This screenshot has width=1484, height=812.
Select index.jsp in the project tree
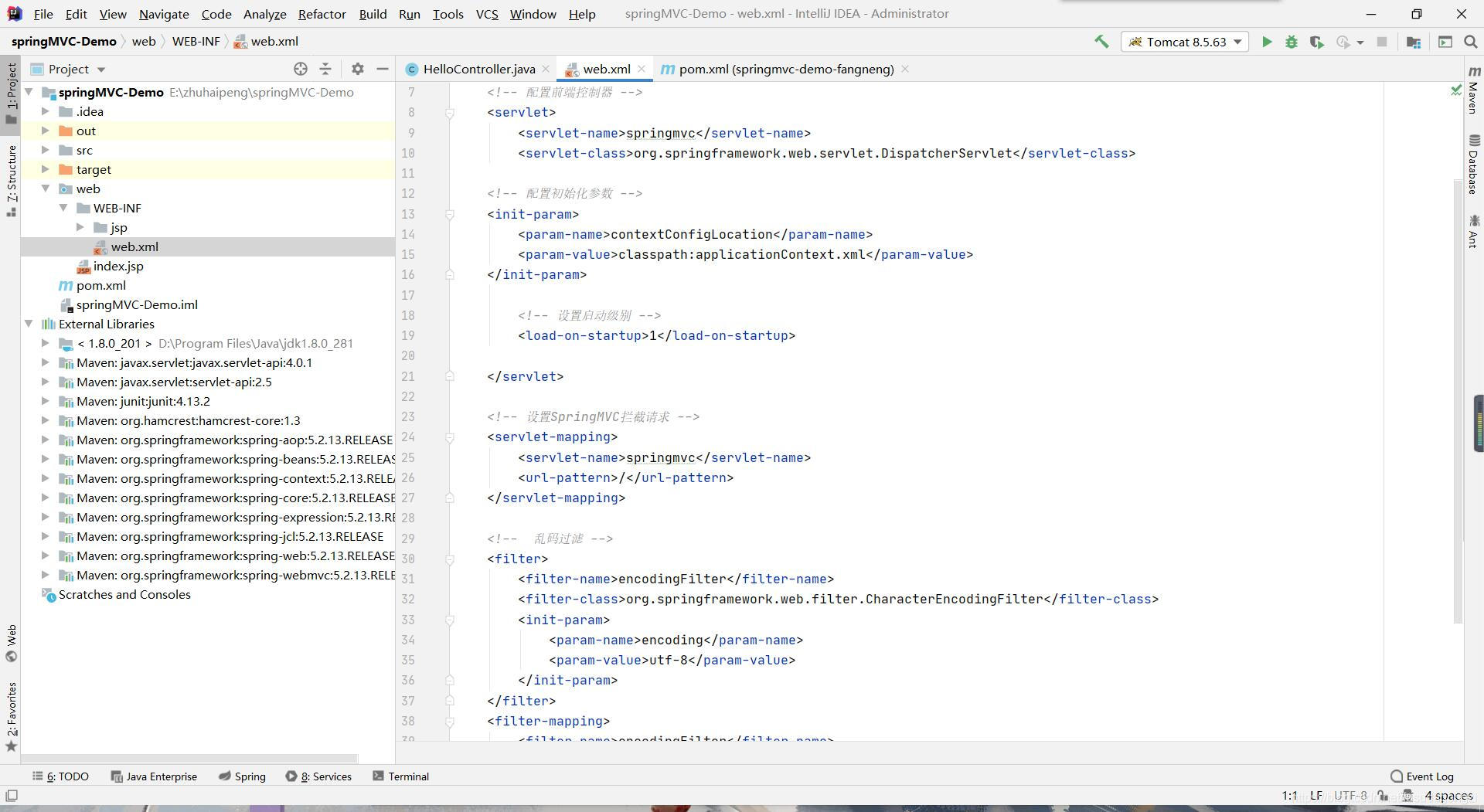tap(118, 266)
